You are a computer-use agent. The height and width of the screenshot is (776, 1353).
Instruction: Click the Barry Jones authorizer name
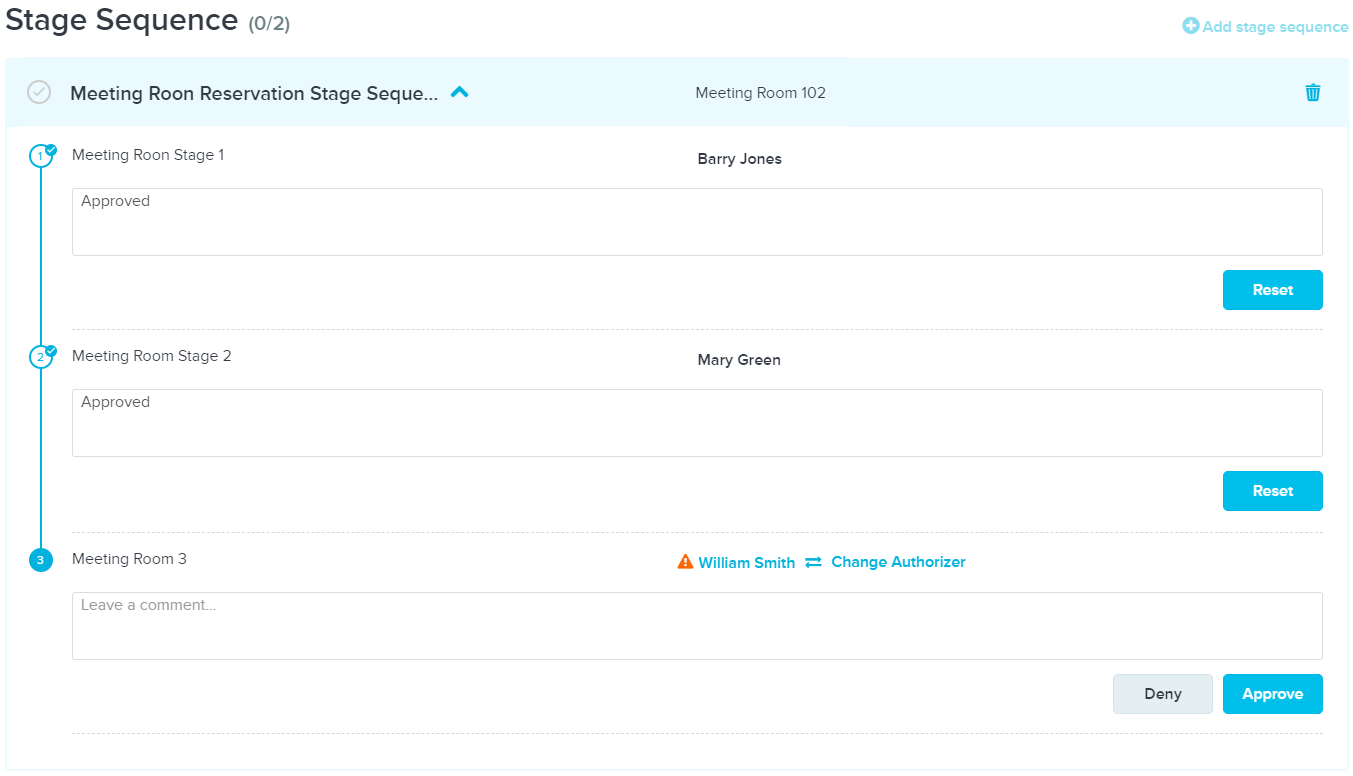pyautogui.click(x=740, y=159)
